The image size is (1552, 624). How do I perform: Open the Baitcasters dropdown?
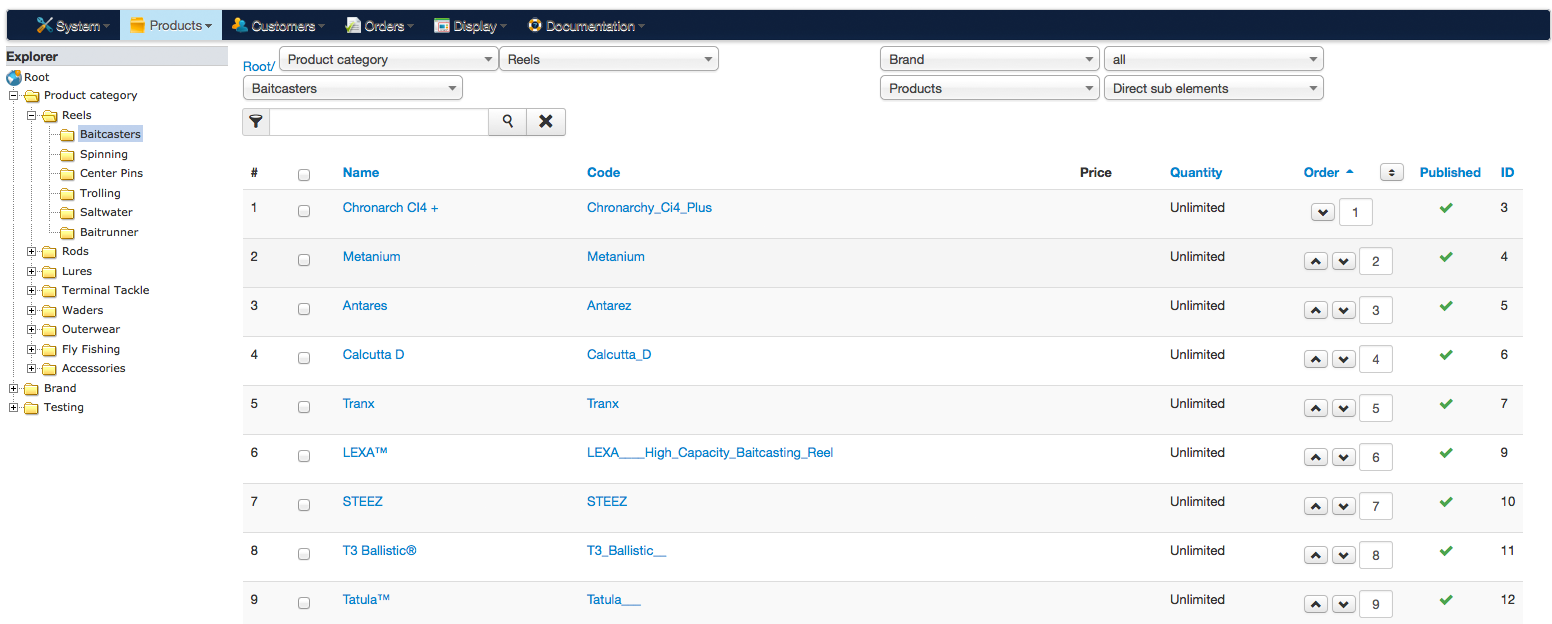(353, 88)
